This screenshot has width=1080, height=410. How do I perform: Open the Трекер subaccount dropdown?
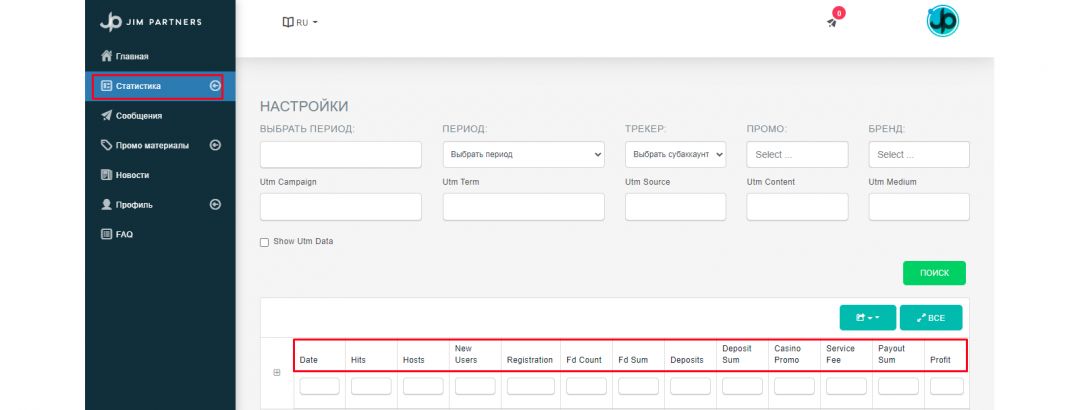(675, 155)
